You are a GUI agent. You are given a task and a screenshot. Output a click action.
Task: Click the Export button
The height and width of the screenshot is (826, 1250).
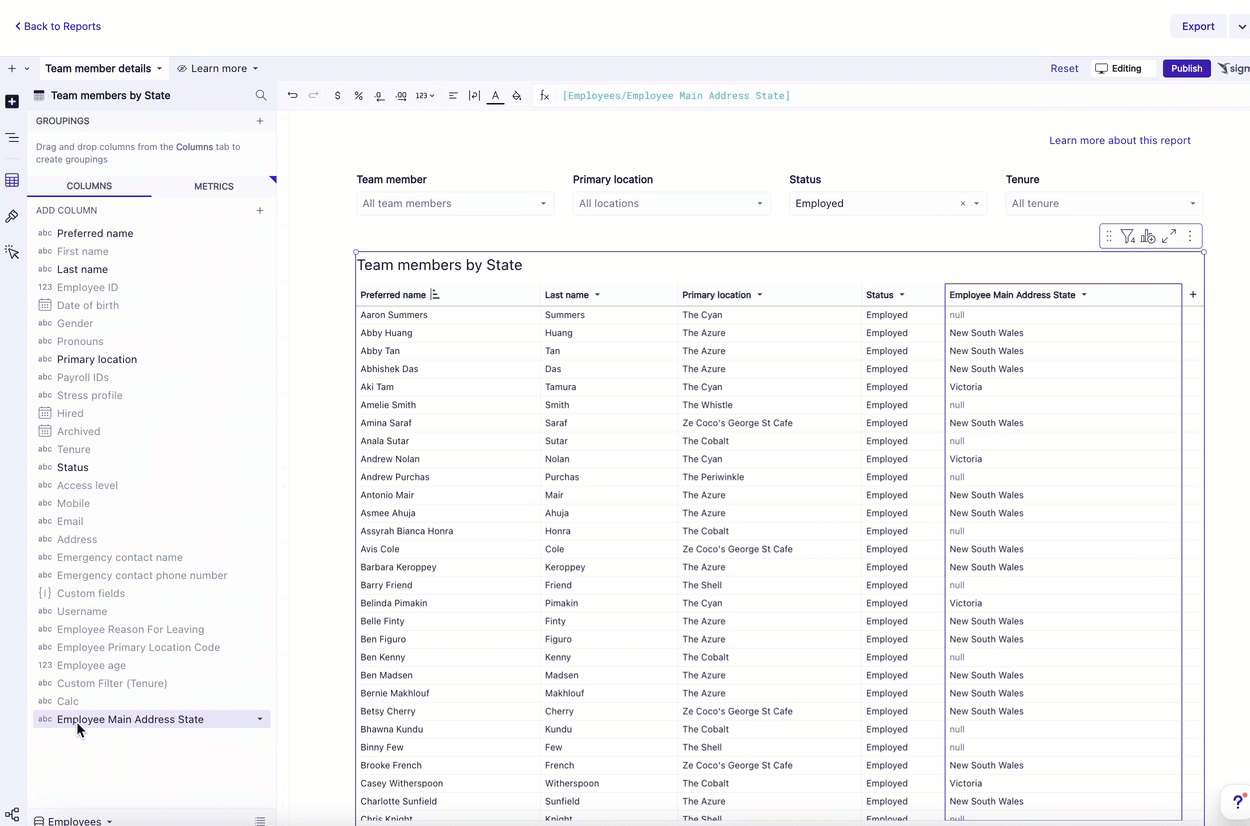pyautogui.click(x=1198, y=27)
